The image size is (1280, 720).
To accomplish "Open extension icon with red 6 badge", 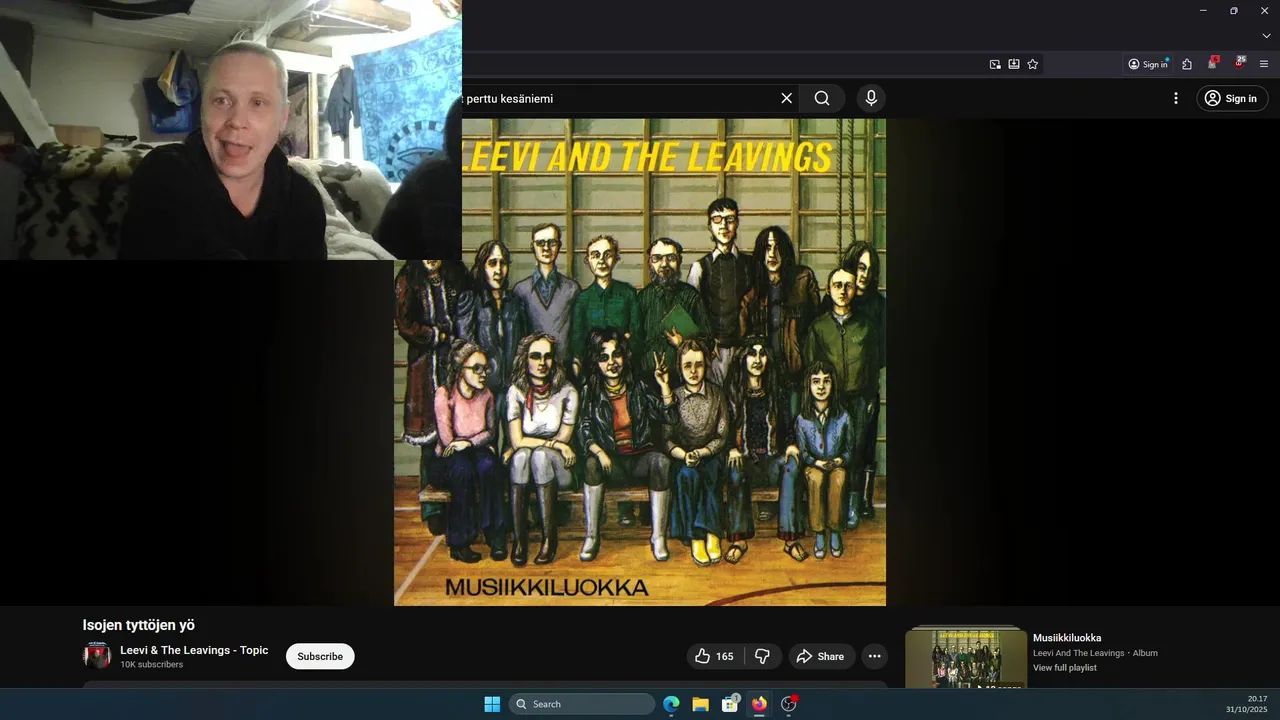I will (1213, 63).
